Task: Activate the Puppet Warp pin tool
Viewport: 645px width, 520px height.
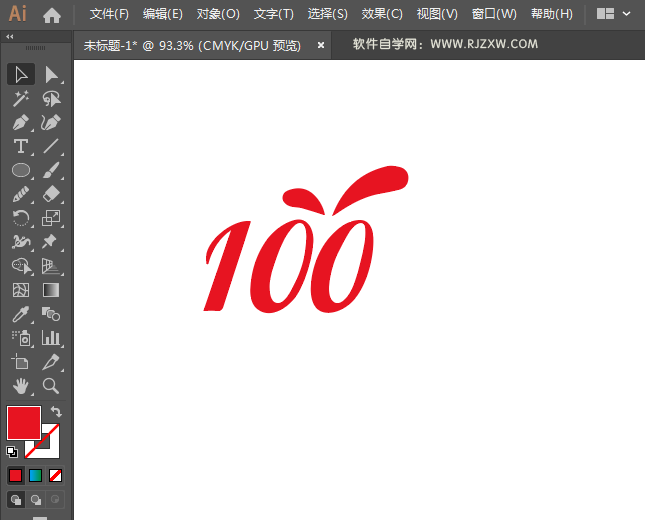Action: (51, 241)
